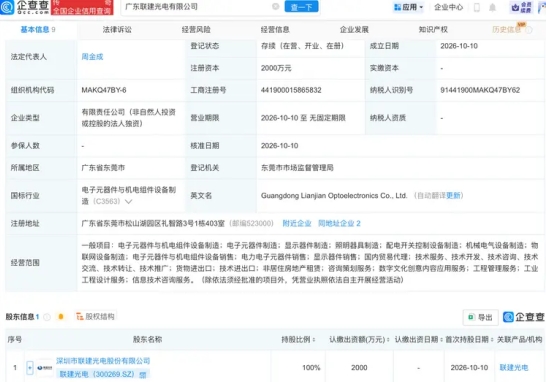Select registered capital 2000万元
Image resolution: width=546 pixels, height=382 pixels.
pyautogui.click(x=276, y=68)
